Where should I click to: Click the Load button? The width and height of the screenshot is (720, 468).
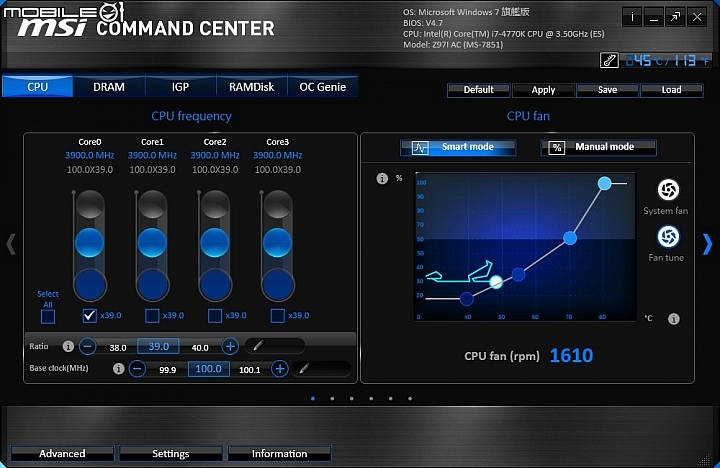point(671,90)
